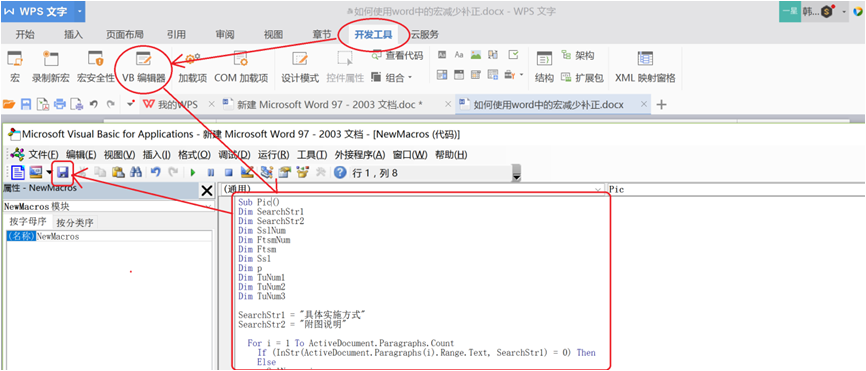
Task: Click the print icon in WPS toolbar
Action: (x=59, y=104)
